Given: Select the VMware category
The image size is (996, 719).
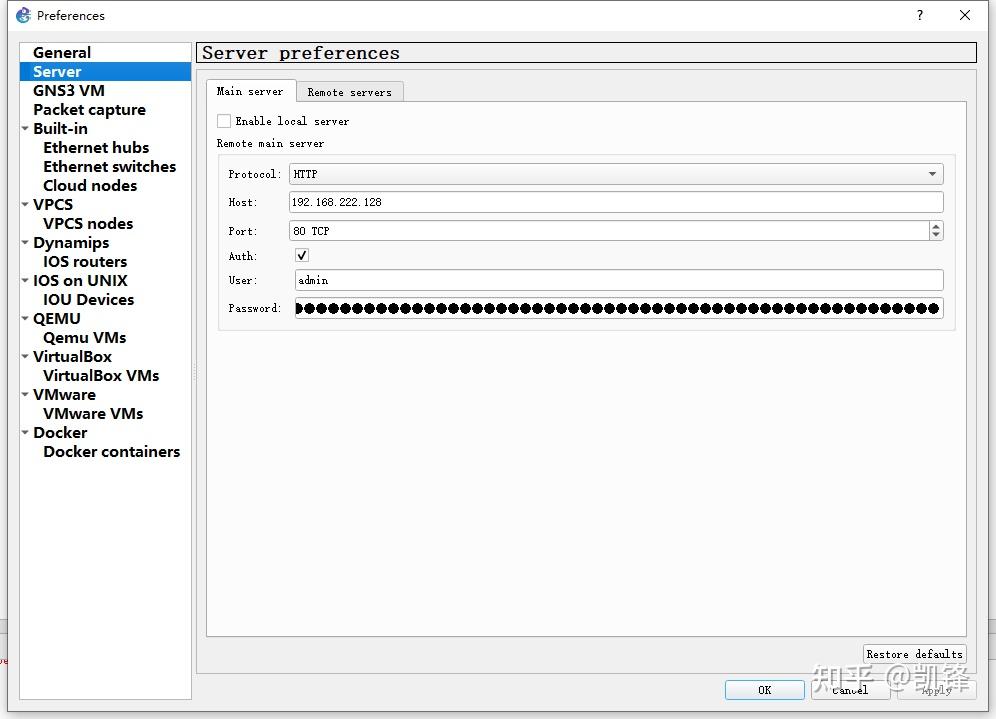Looking at the screenshot, I should 64,394.
